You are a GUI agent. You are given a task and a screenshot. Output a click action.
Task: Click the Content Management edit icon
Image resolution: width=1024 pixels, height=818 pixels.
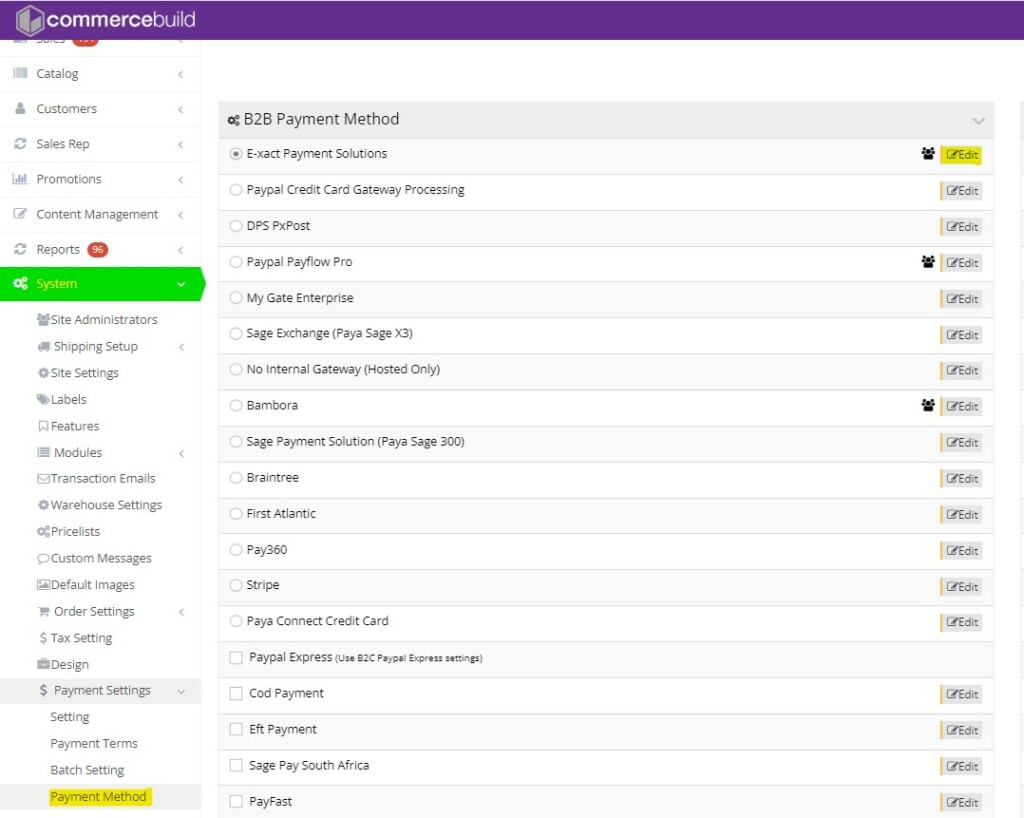pos(20,214)
